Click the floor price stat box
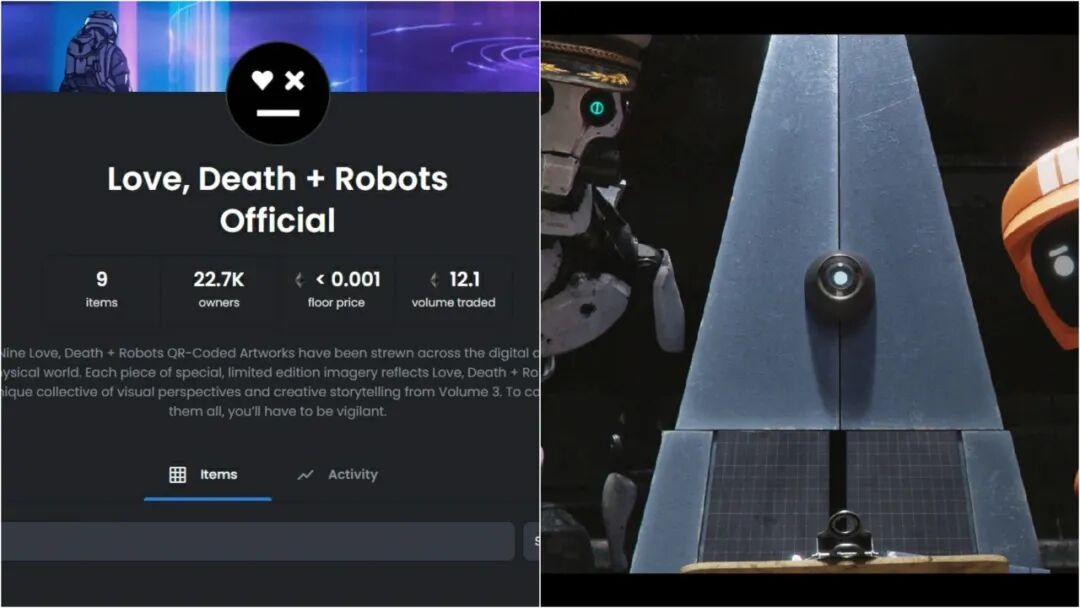 pos(336,289)
